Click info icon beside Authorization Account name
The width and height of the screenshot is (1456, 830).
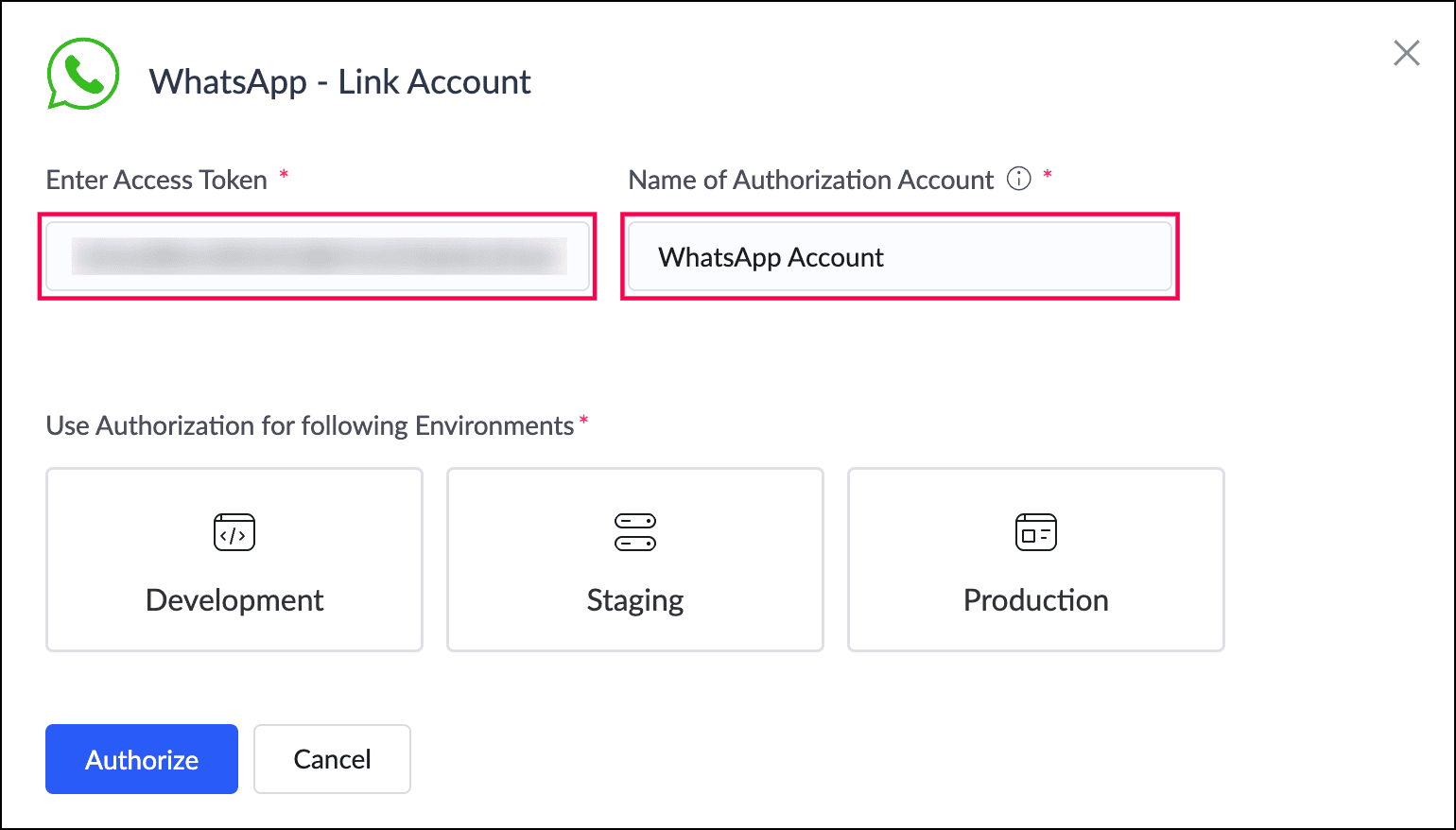tap(1018, 179)
